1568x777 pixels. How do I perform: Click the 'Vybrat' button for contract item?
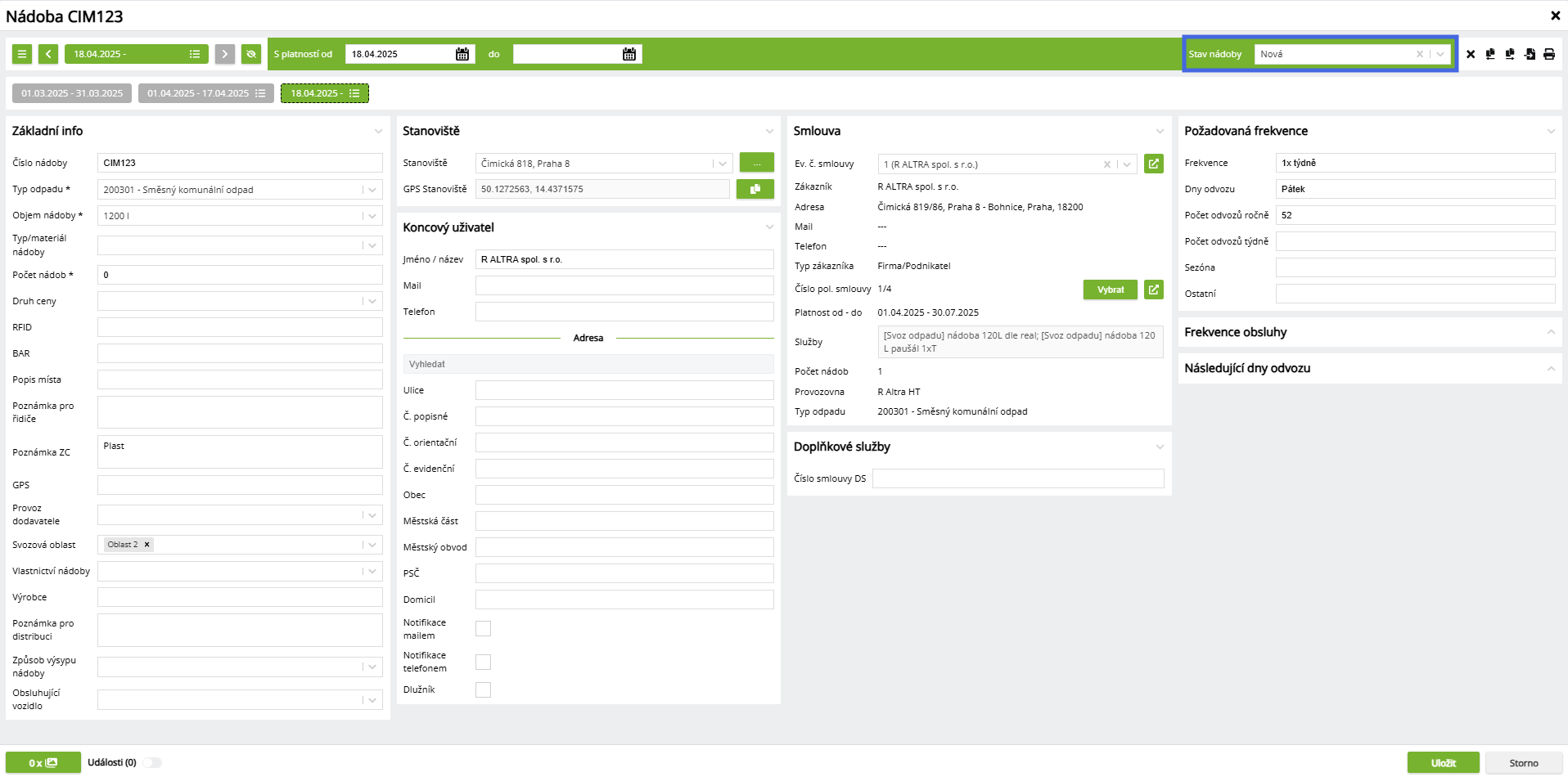[1111, 290]
